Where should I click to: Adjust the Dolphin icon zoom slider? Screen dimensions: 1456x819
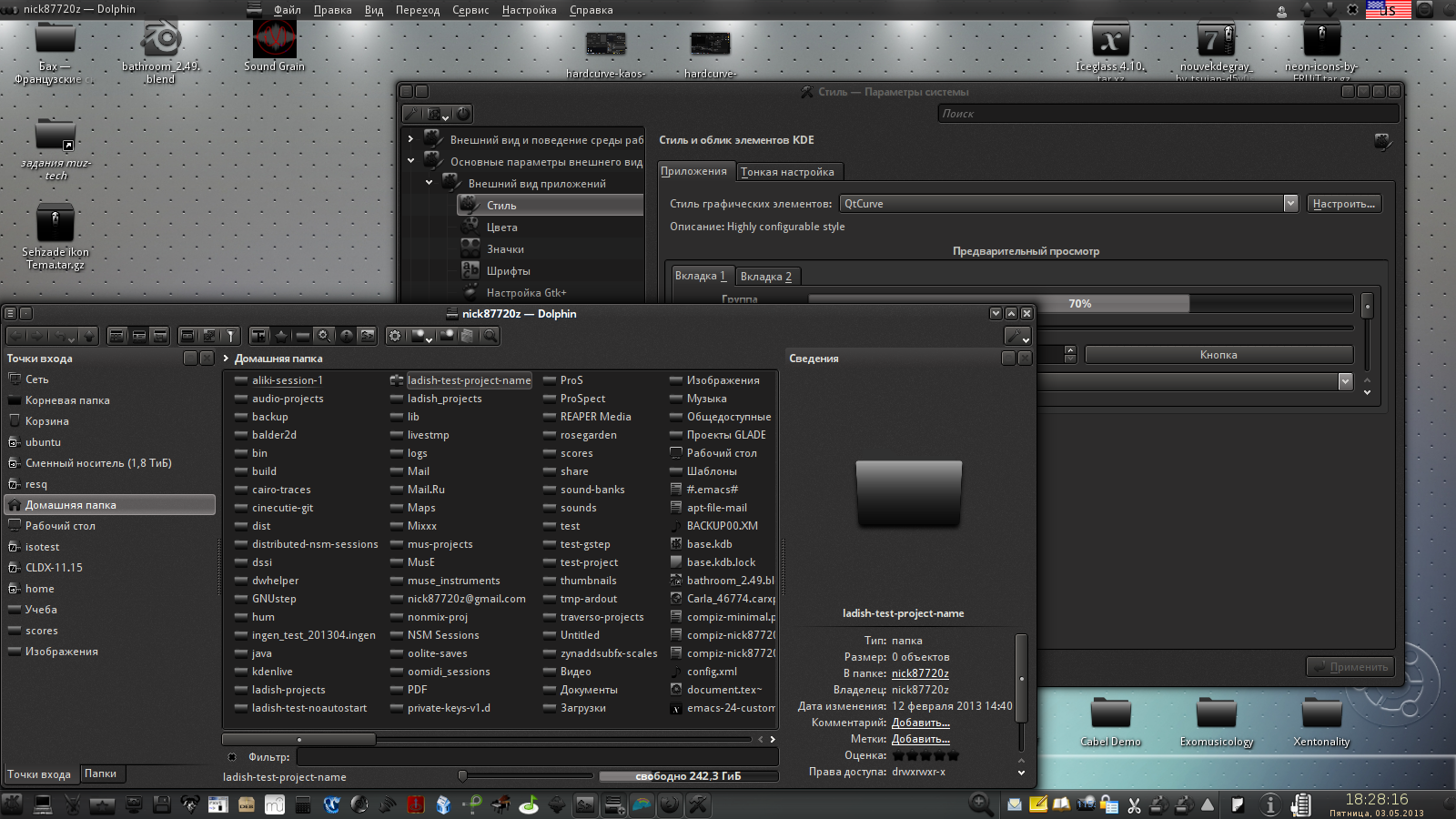tap(462, 776)
